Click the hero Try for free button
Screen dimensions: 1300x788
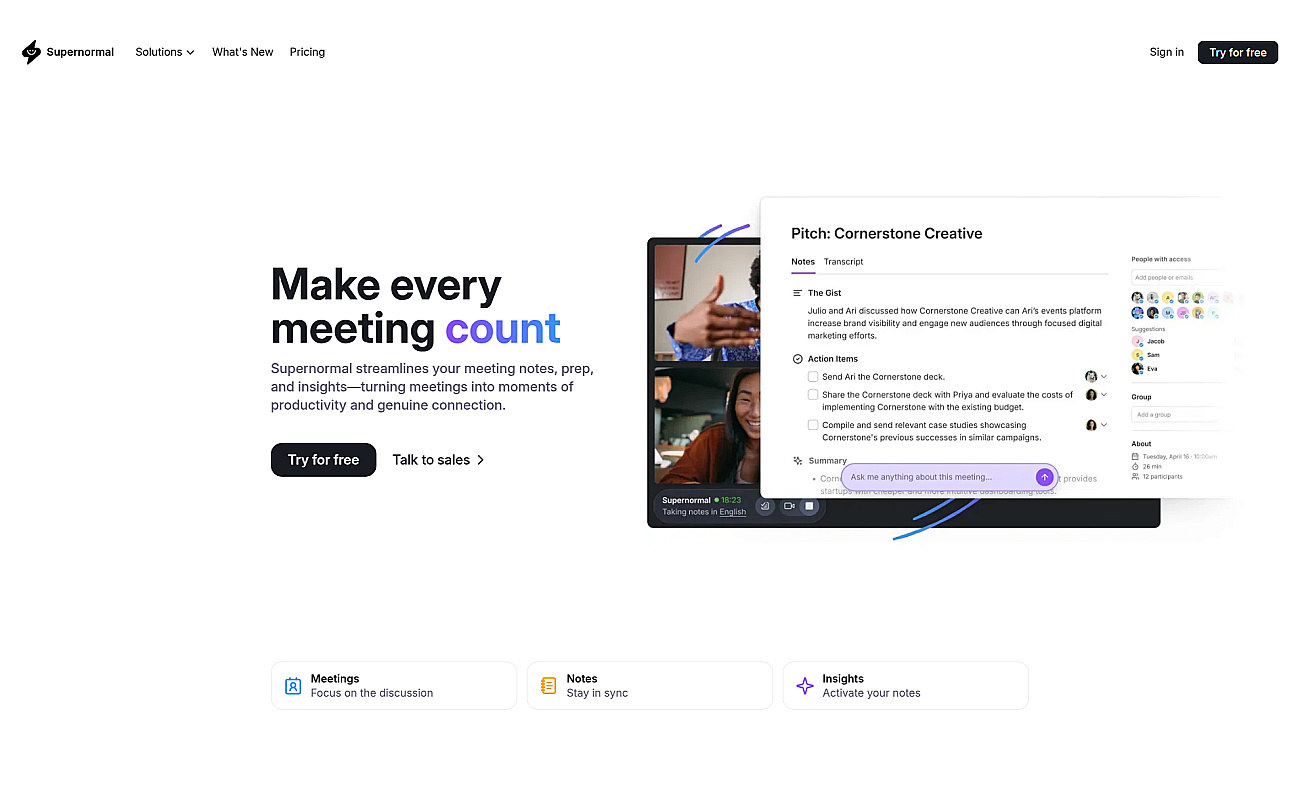323,460
